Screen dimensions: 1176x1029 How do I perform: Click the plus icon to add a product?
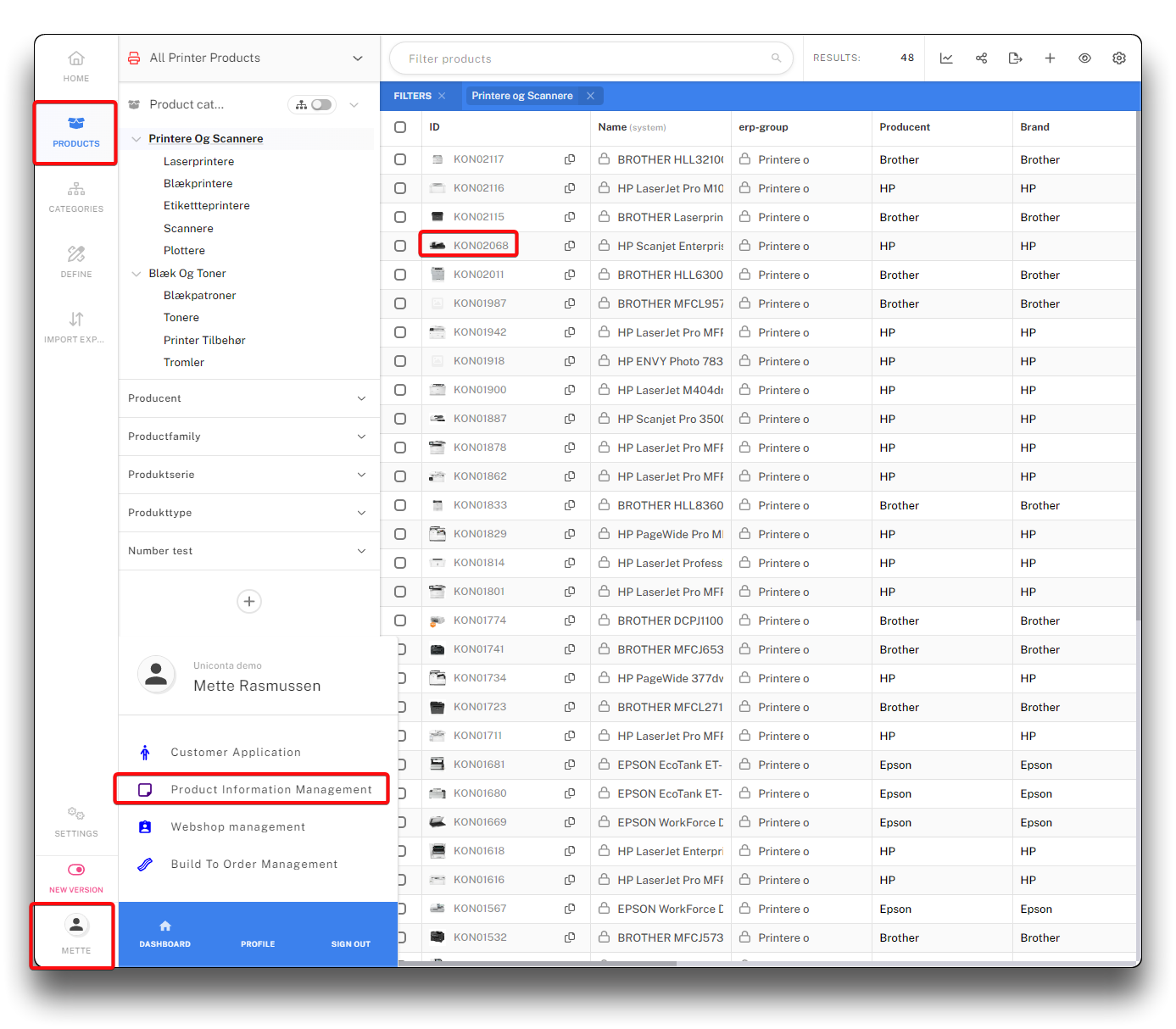point(1050,58)
